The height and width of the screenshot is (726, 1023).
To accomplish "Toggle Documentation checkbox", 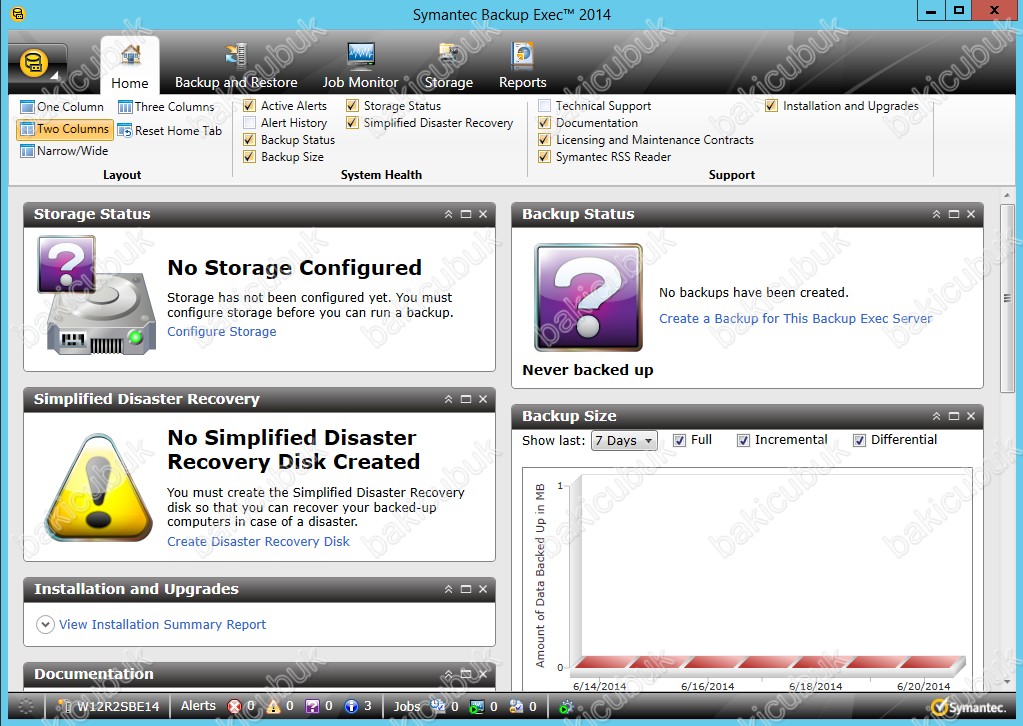I will click(544, 123).
